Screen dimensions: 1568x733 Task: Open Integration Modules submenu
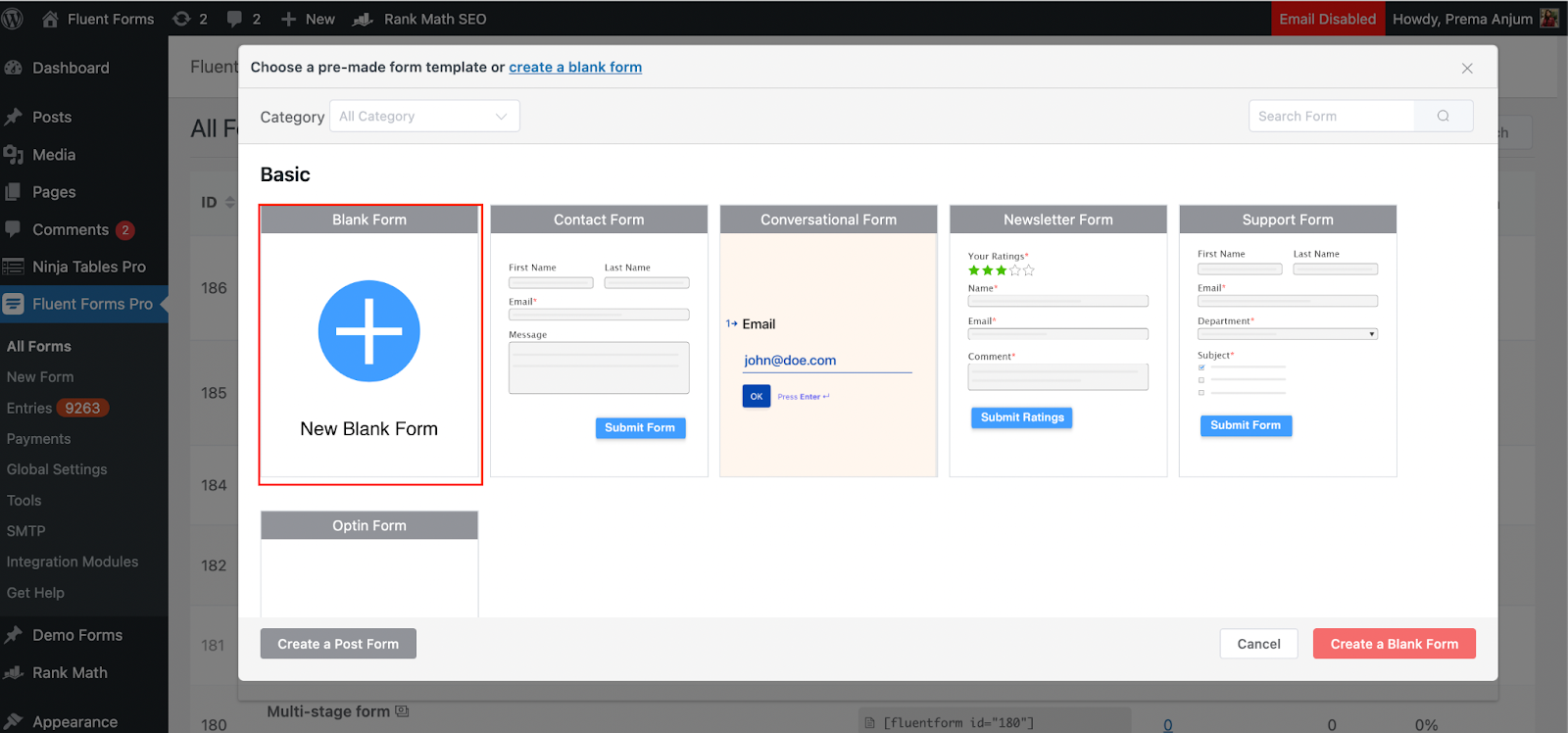tap(73, 562)
